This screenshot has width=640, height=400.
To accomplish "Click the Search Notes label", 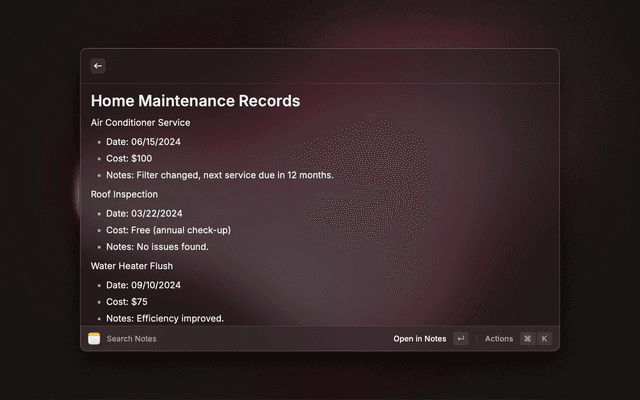I will (132, 339).
